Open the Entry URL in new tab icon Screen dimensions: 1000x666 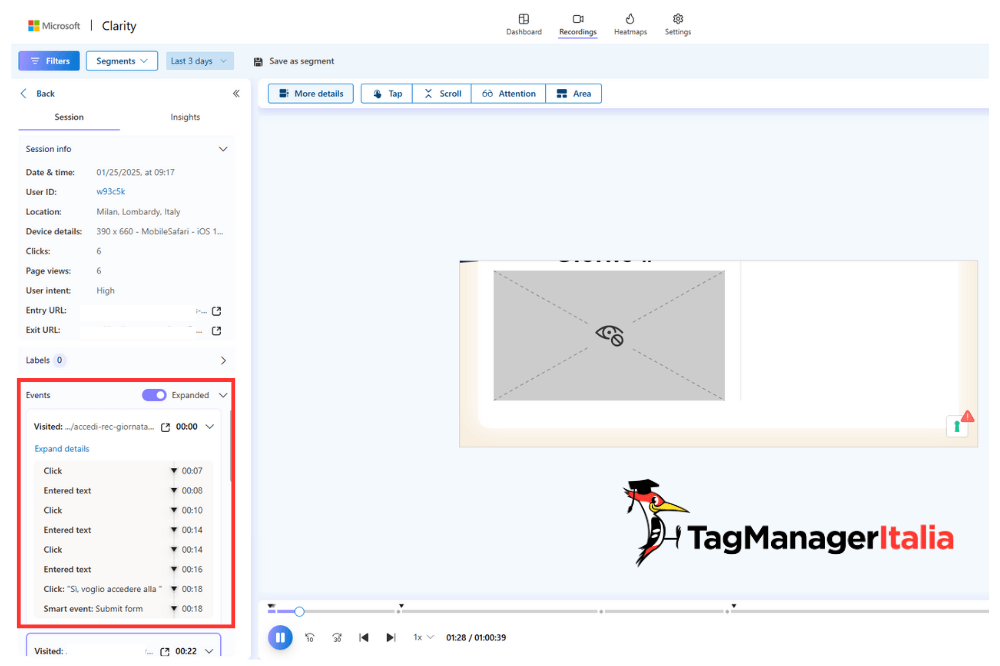[217, 311]
